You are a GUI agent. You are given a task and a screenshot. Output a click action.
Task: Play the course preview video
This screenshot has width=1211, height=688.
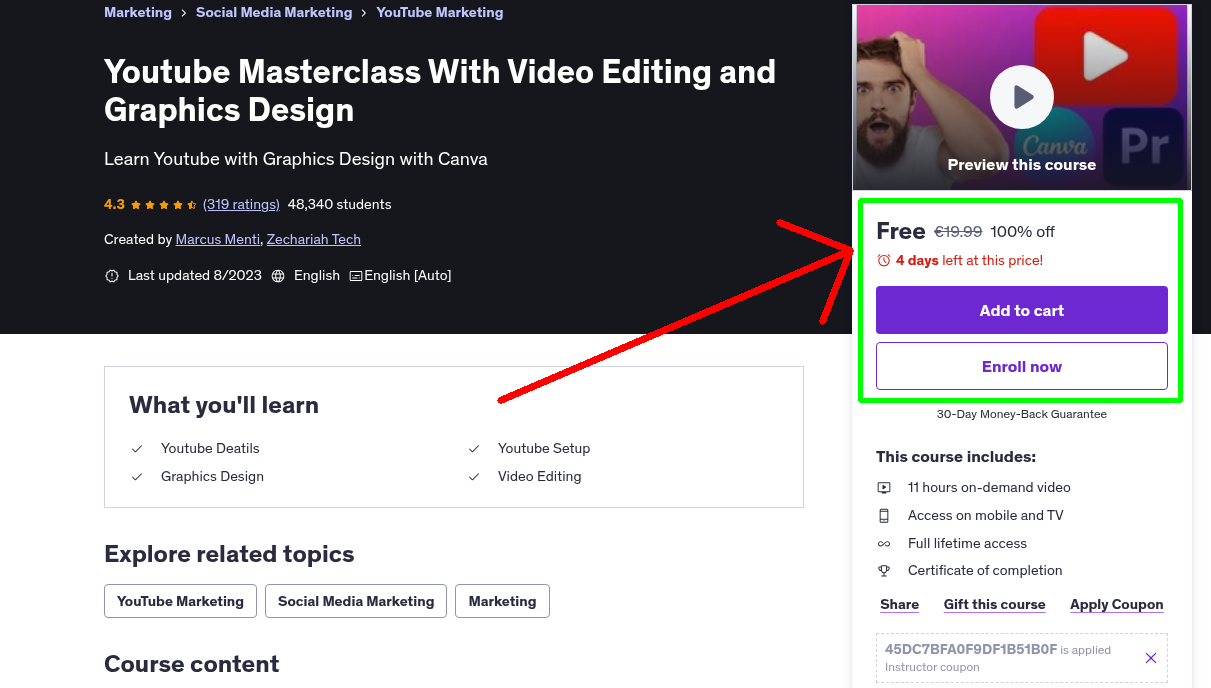1021,97
